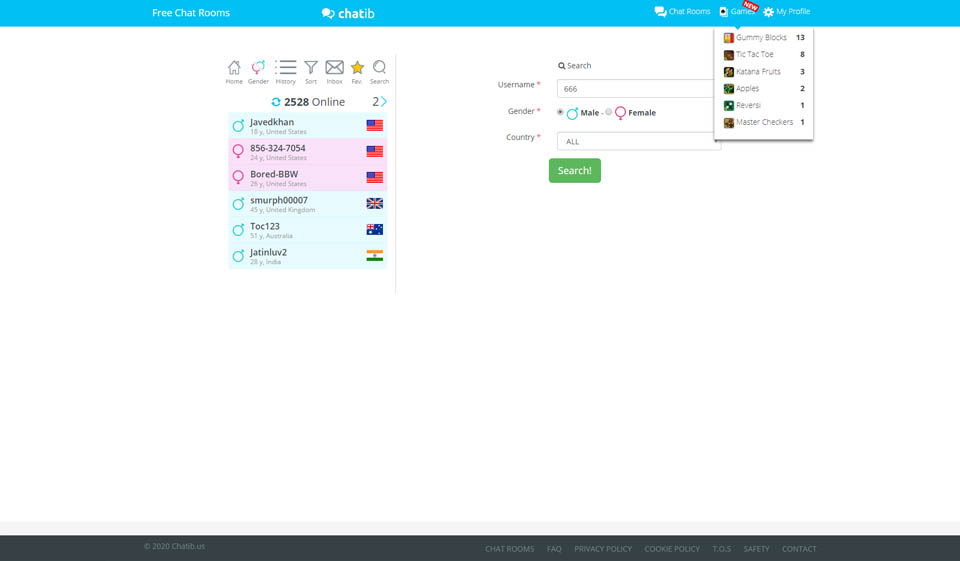The height and width of the screenshot is (561, 960).
Task: Click the Sort funnel icon
Action: (x=311, y=70)
